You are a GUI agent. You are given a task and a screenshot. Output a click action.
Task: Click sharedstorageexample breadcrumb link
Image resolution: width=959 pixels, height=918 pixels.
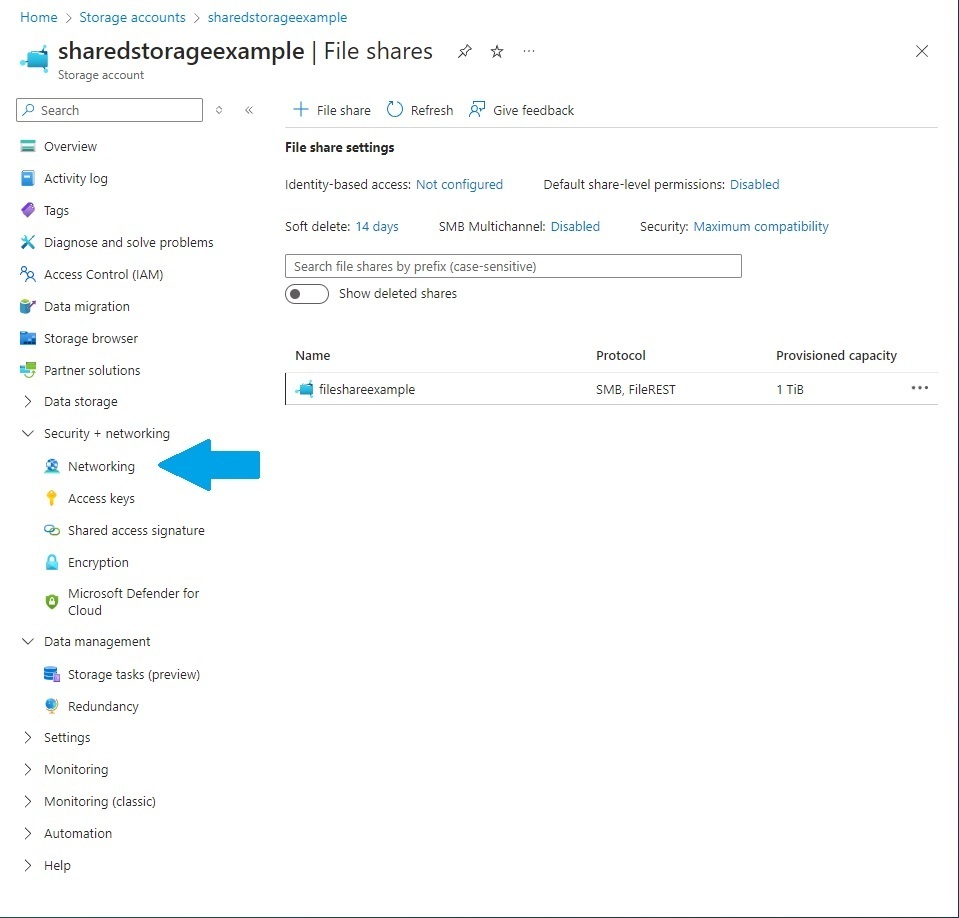tap(277, 17)
